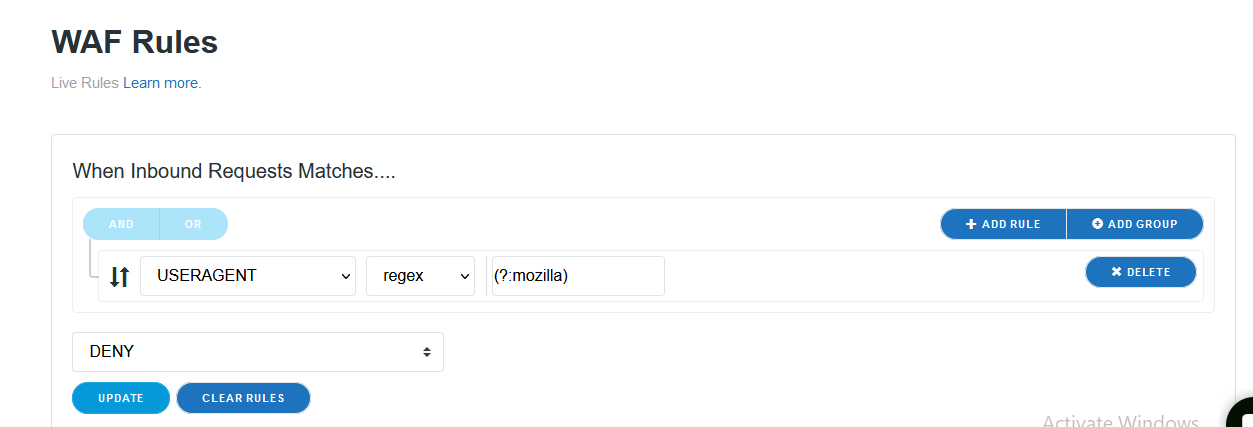Click the up-down caret on the DENY selector

(x=427, y=352)
